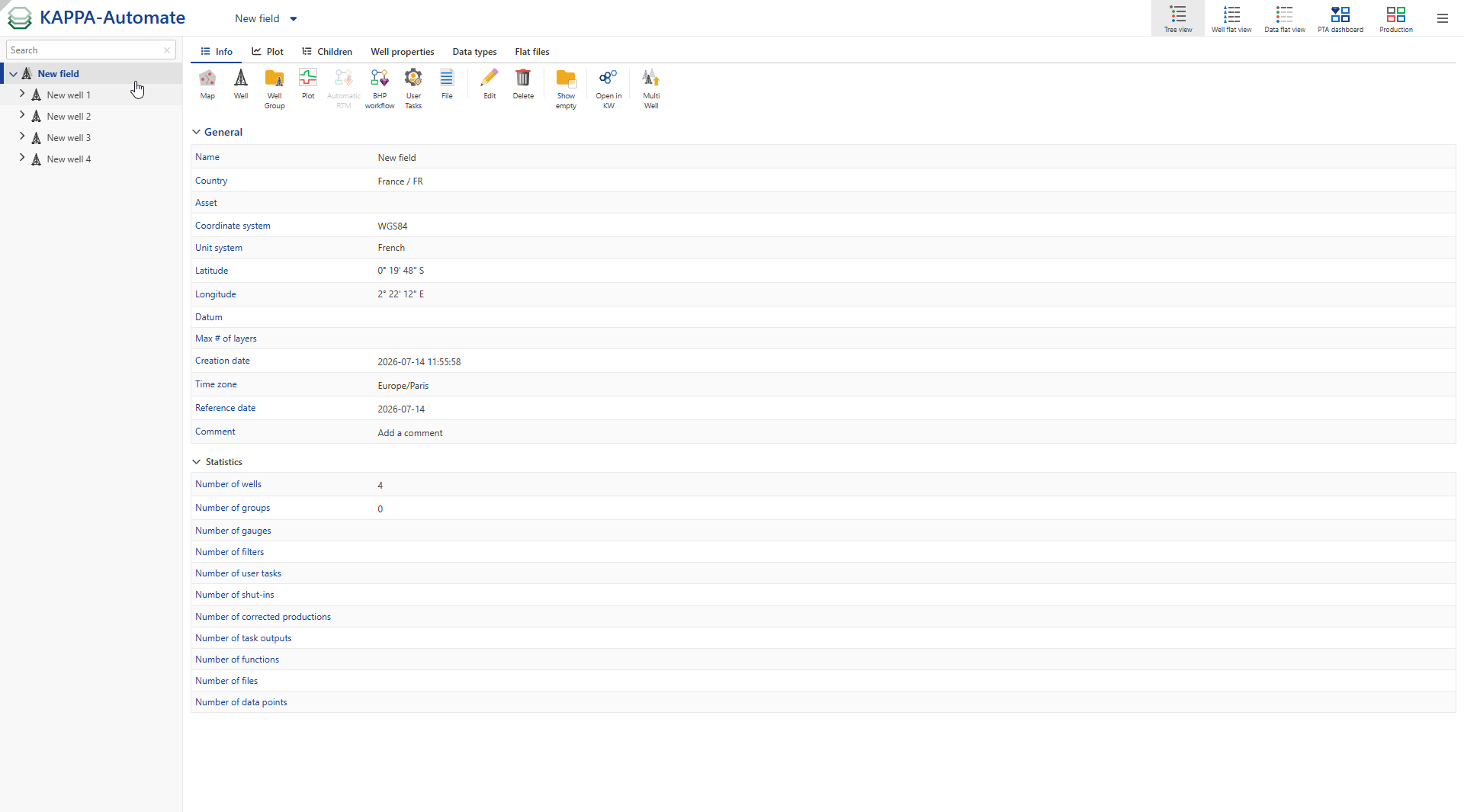Select the Info tab
Image resolution: width=1464 pixels, height=812 pixels.
pos(217,52)
